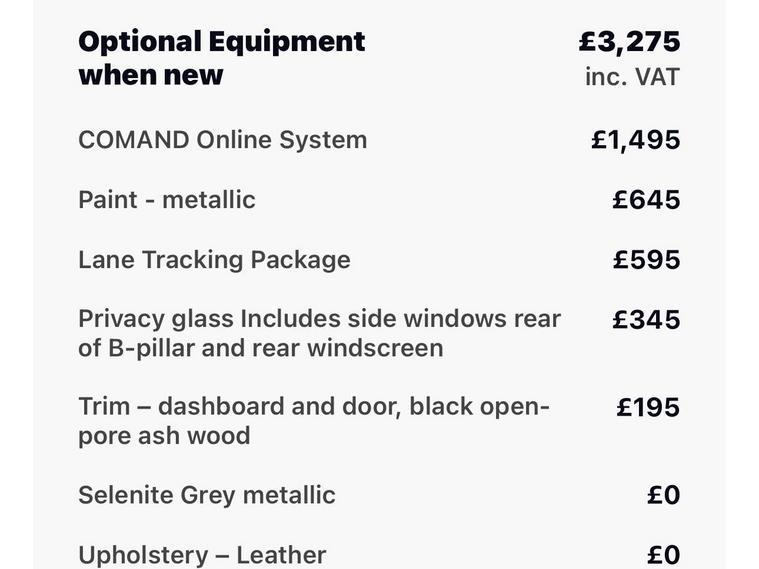Click the inc. VAT label

(632, 77)
